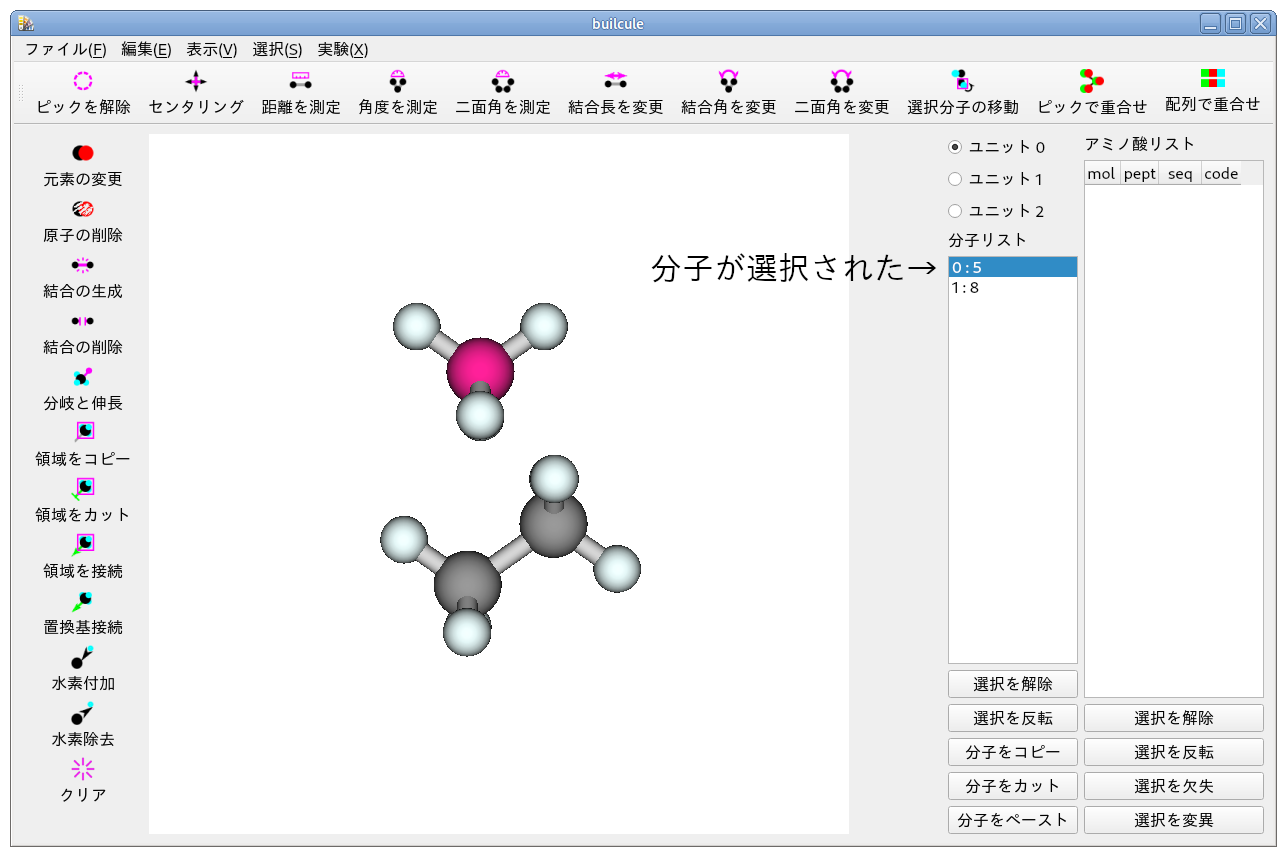
Task: Click the 距離を測定 toolbar icon
Action: (x=300, y=90)
